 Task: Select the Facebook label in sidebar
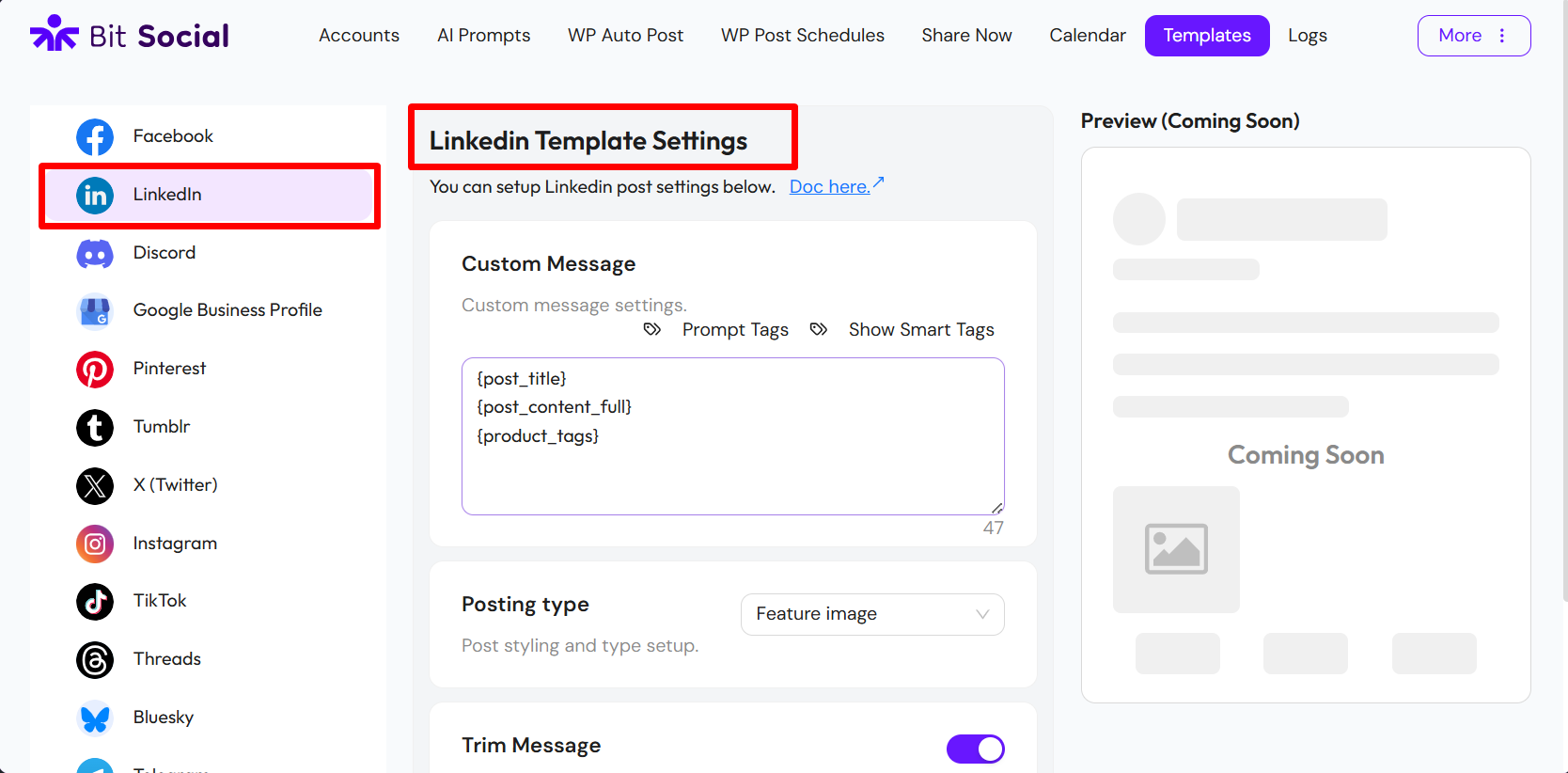pos(173,136)
